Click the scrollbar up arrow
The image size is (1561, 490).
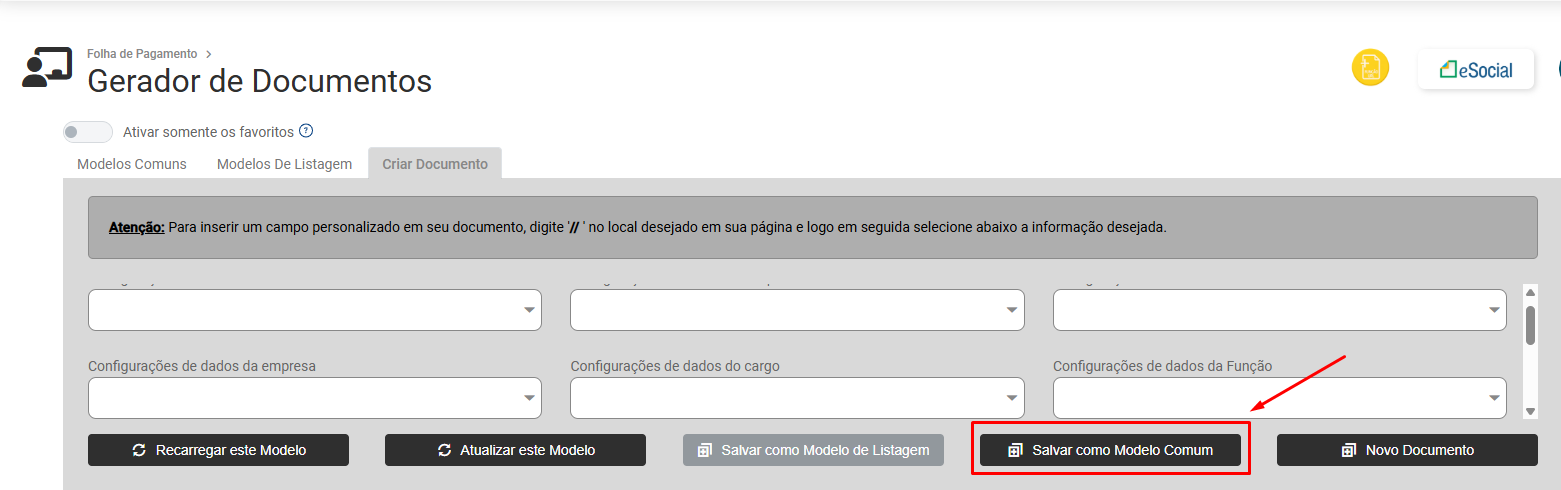[1530, 292]
